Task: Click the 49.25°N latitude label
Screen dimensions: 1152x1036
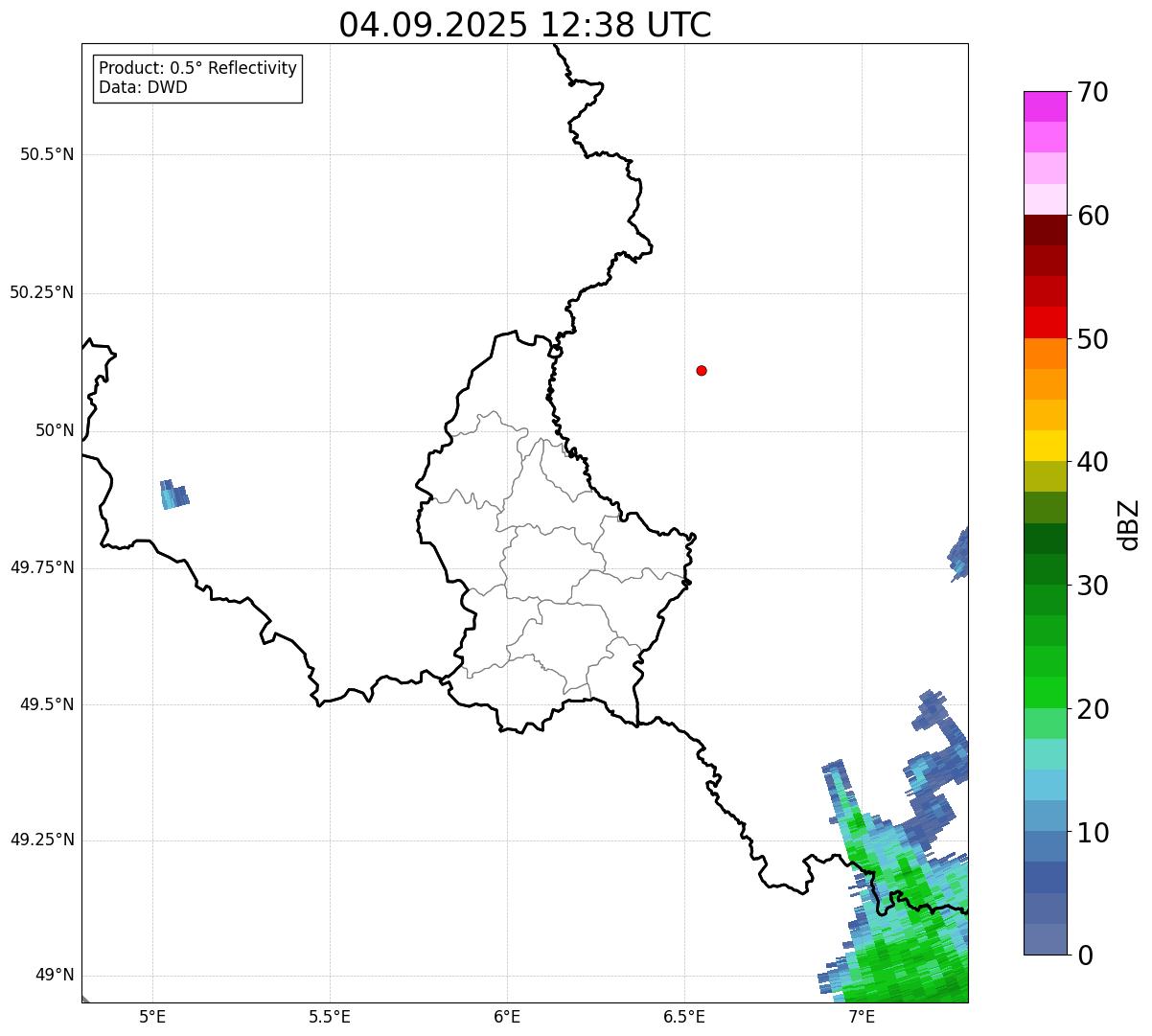Action: [x=42, y=840]
